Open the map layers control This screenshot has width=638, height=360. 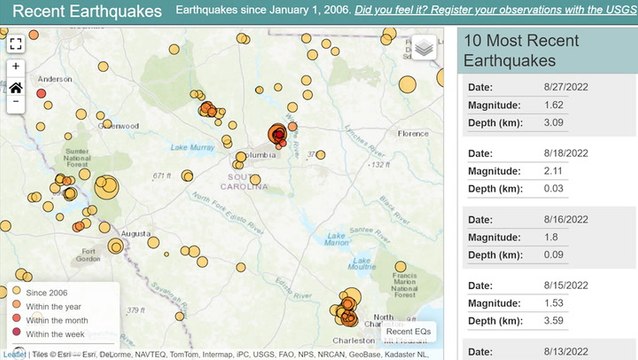pyautogui.click(x=424, y=47)
